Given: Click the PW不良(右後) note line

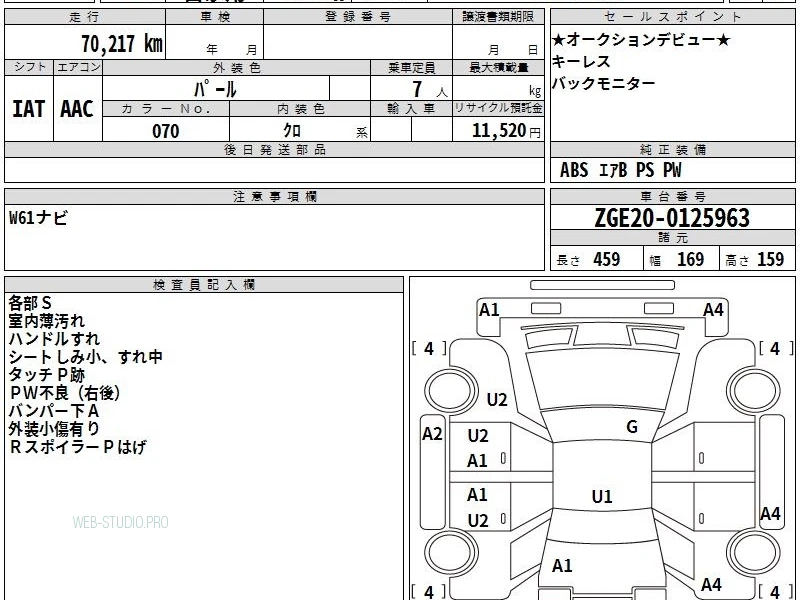Looking at the screenshot, I should click(65, 393).
